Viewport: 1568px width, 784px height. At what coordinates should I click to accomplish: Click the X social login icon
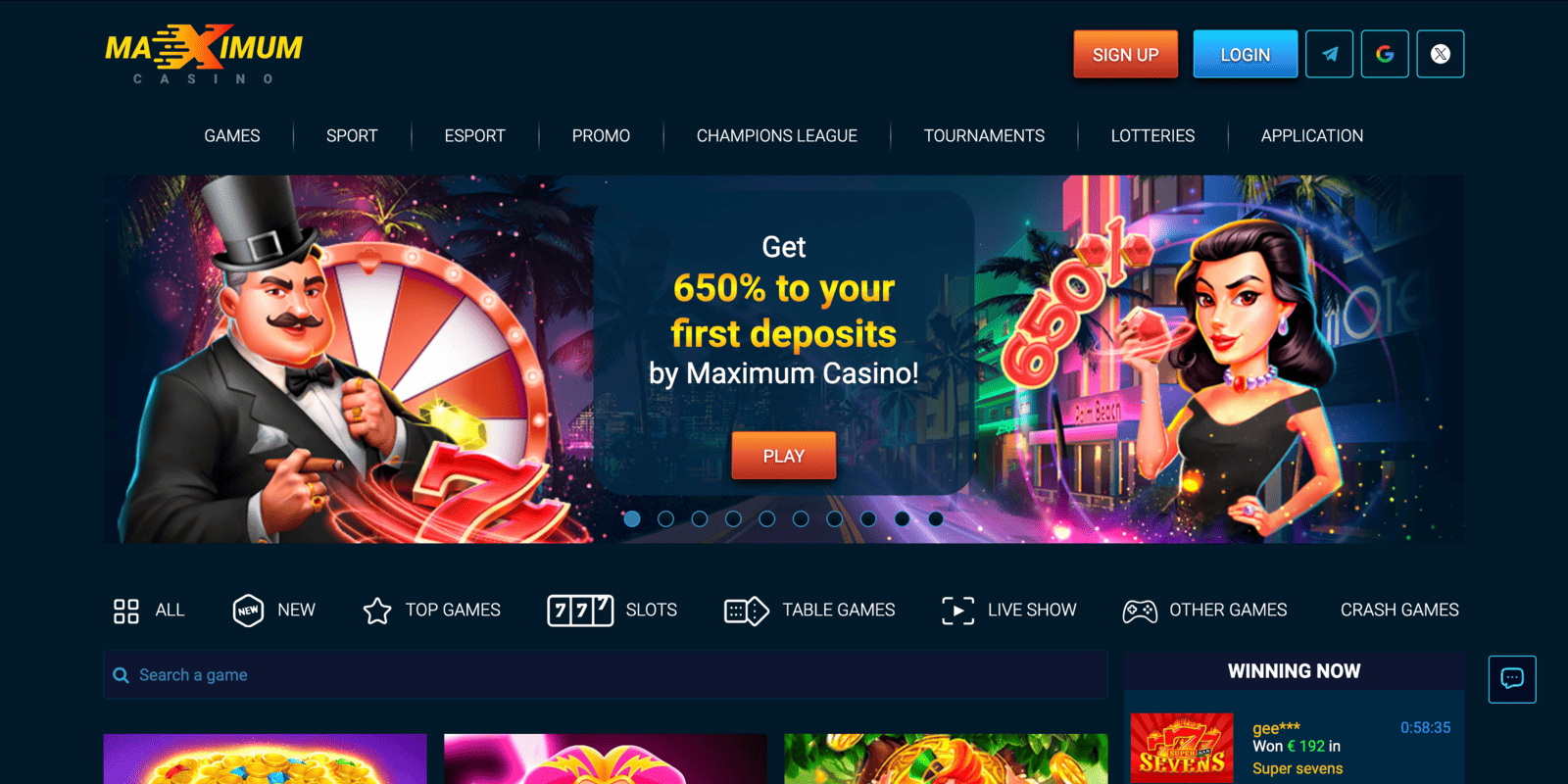1441,54
